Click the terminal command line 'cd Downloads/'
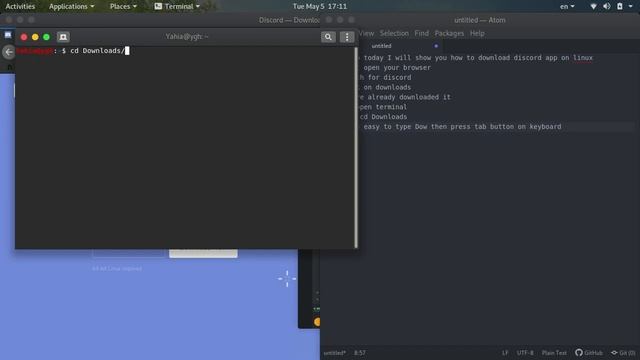Screen dimensions: 640x360 pos(97,51)
